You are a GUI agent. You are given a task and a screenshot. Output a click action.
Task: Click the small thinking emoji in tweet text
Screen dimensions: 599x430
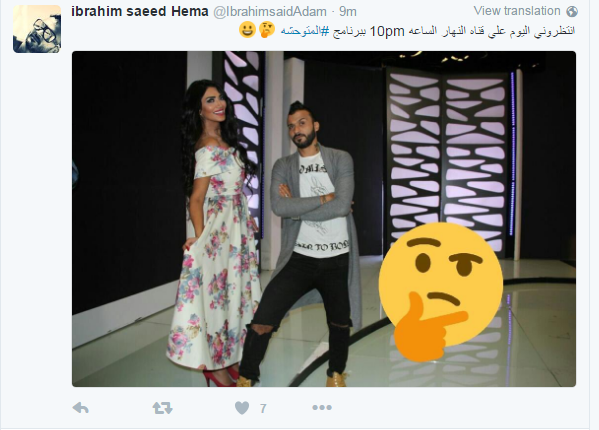(267, 30)
